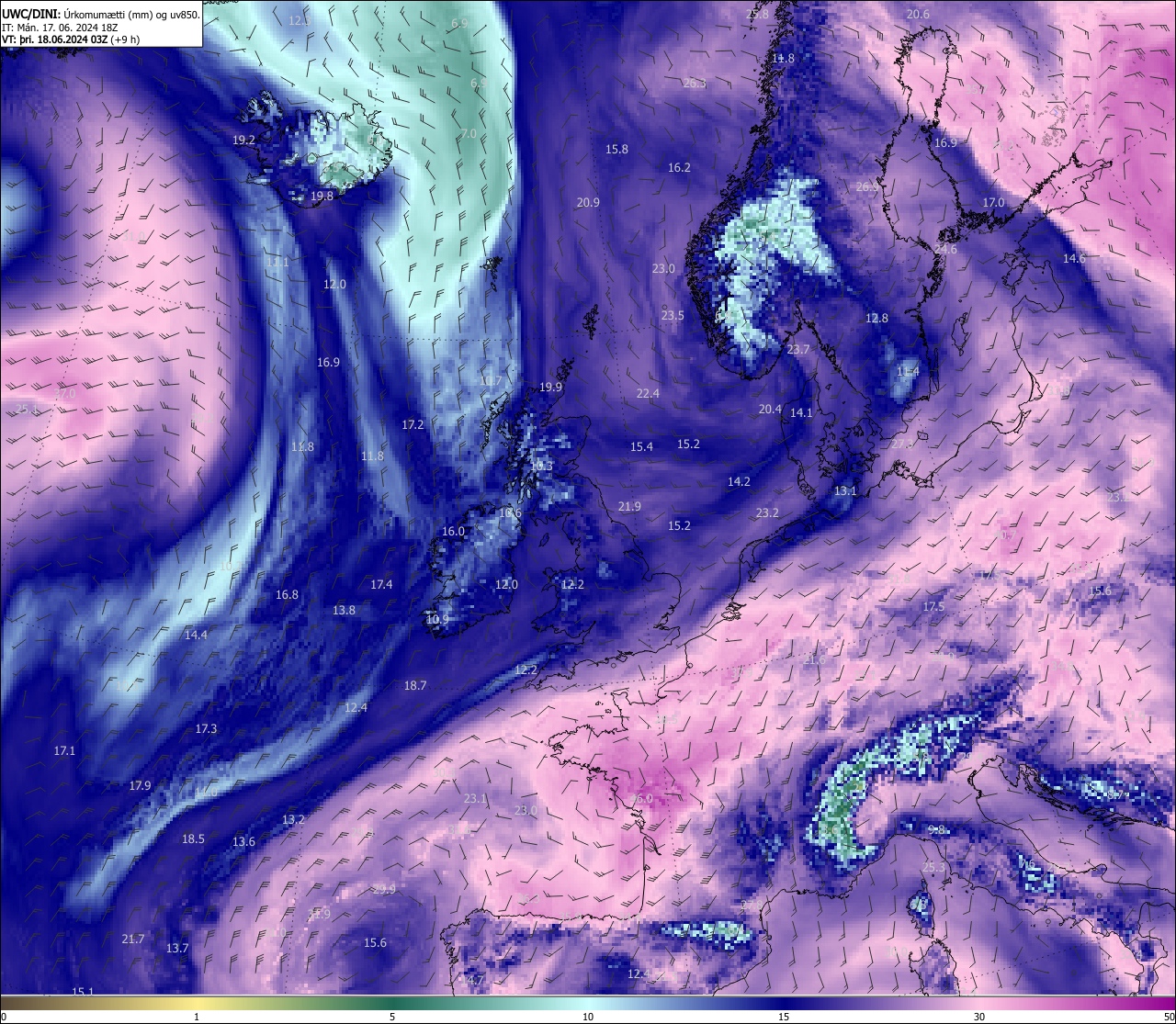Click the 13.8 value west of Ireland

click(x=344, y=610)
